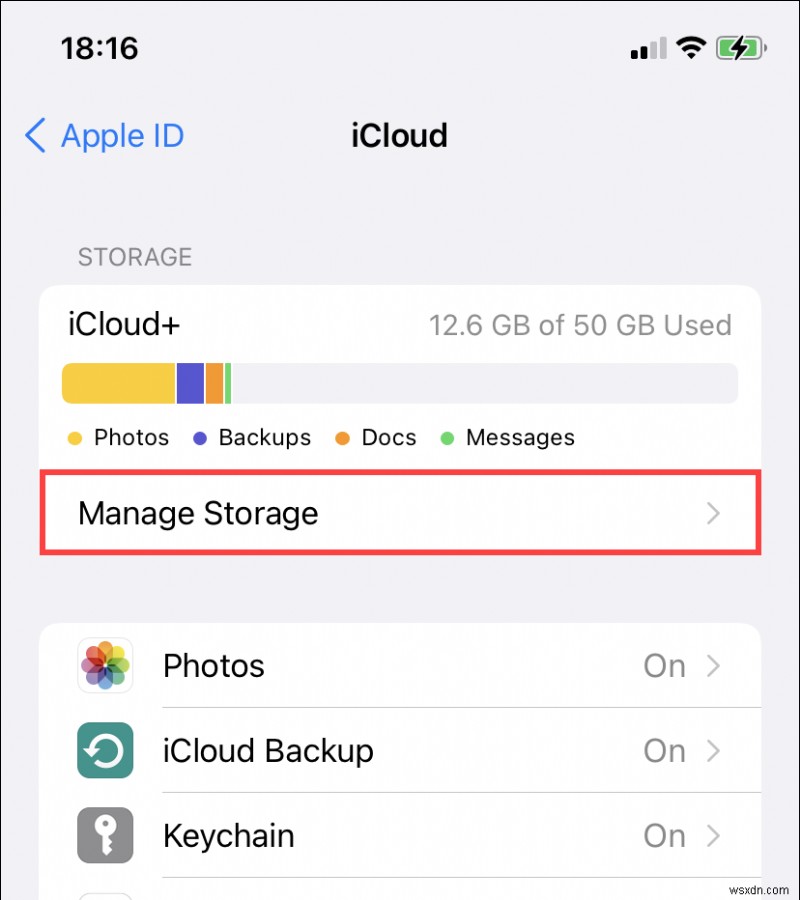The image size is (800, 900).
Task: Tap the back arrow chevron icon
Action: [x=36, y=136]
